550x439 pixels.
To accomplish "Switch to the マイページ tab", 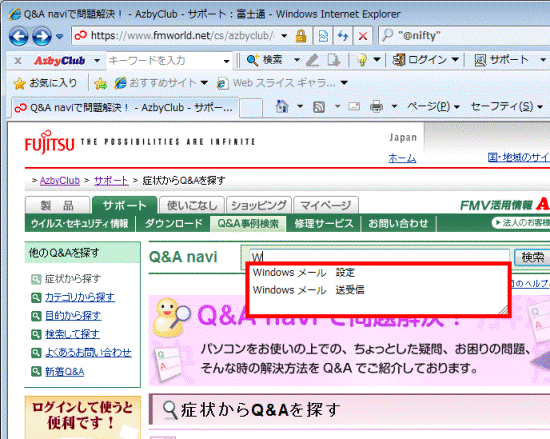I will [x=326, y=205].
